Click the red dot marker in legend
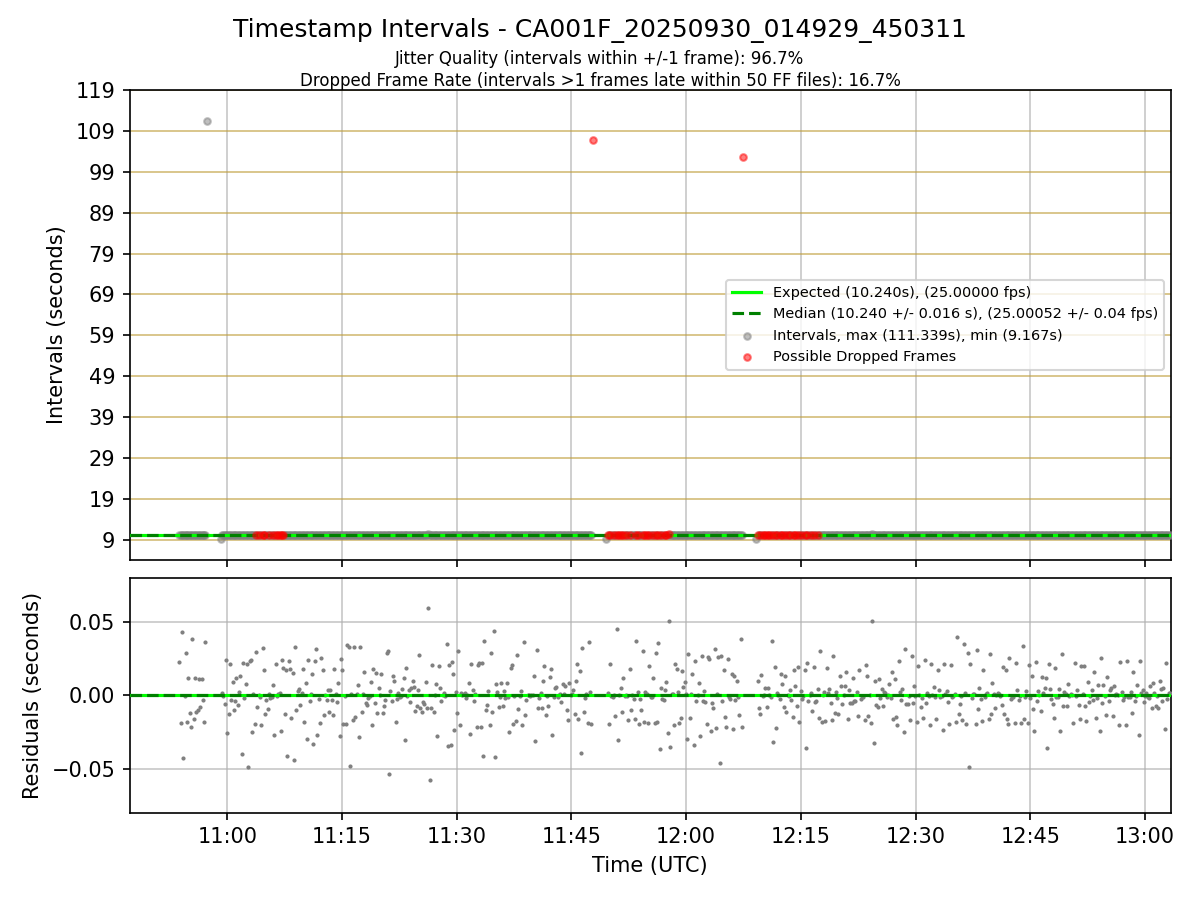Screen dimensions: 1200x900 tap(748, 356)
